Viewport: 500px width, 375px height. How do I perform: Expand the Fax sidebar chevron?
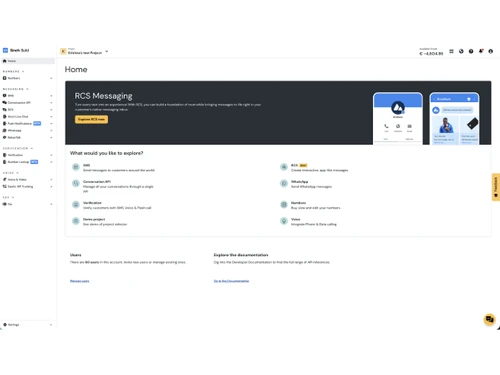click(x=51, y=204)
